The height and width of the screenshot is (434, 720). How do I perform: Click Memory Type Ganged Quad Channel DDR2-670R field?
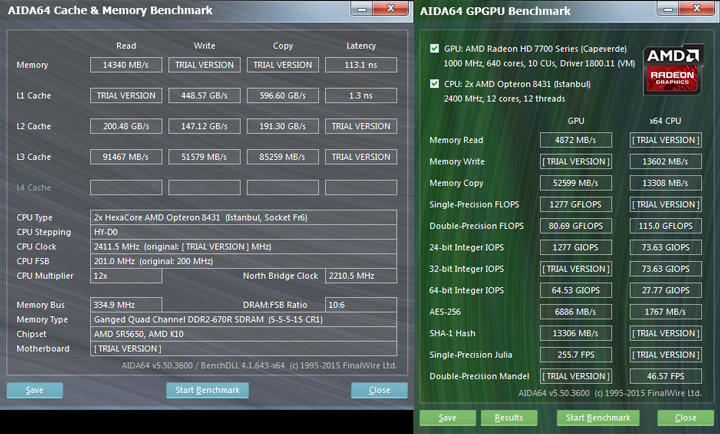point(243,319)
